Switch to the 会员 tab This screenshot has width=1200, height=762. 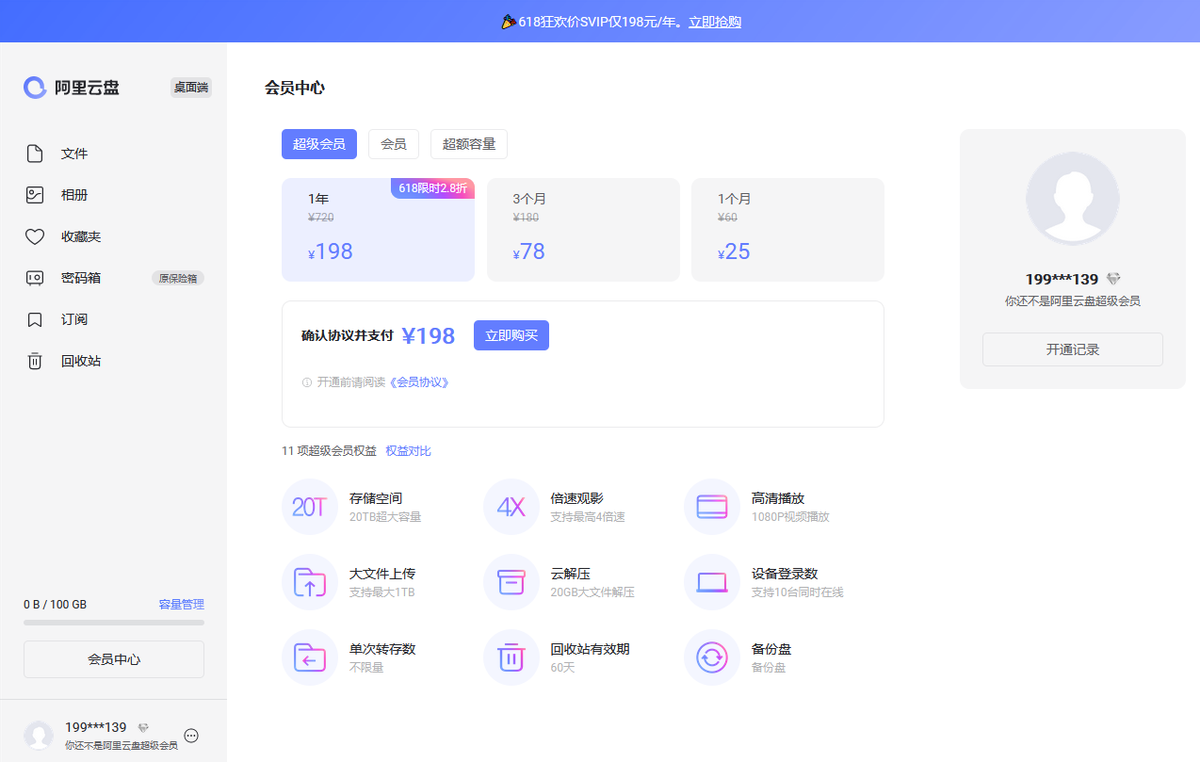click(x=394, y=144)
